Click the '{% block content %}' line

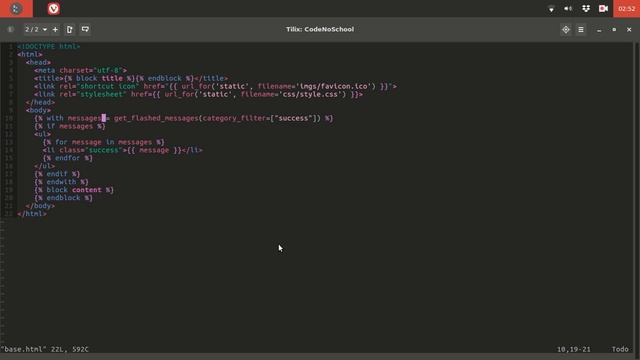click(74, 190)
